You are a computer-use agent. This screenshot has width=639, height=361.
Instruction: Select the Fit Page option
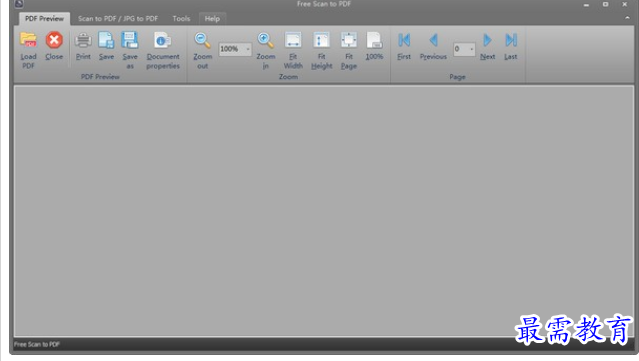[349, 50]
